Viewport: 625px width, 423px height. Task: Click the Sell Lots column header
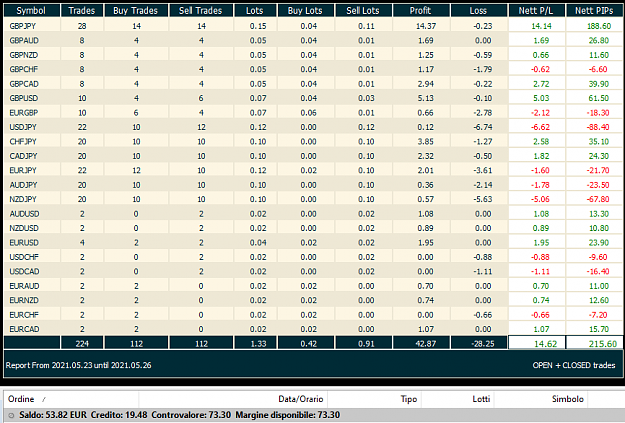pyautogui.click(x=364, y=10)
